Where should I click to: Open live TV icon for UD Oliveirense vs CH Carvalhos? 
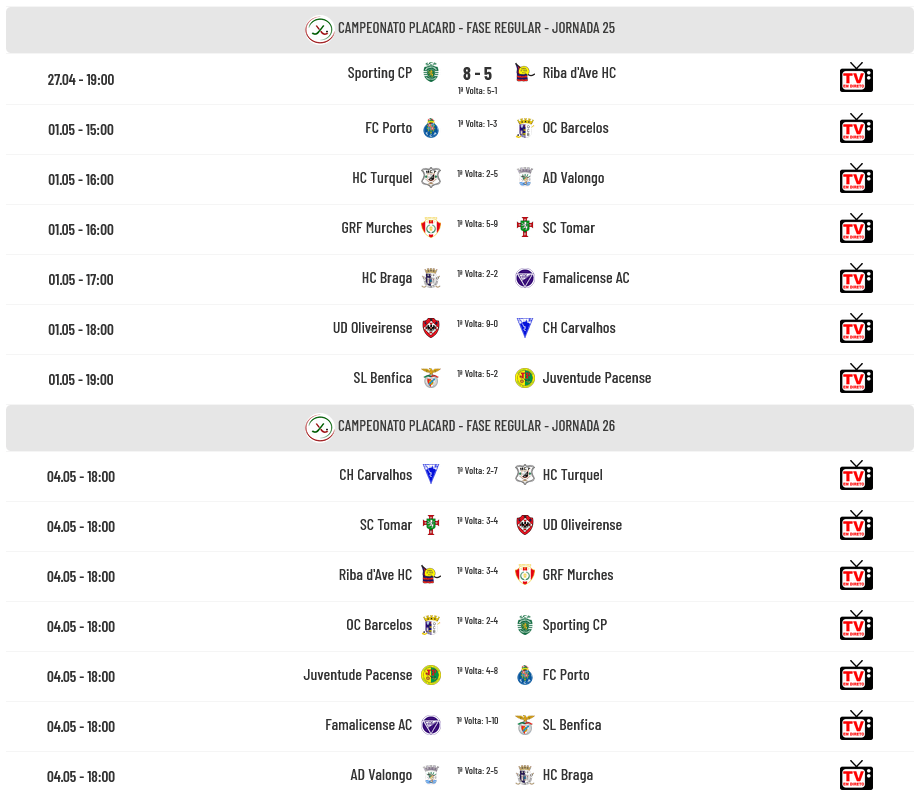[856, 328]
